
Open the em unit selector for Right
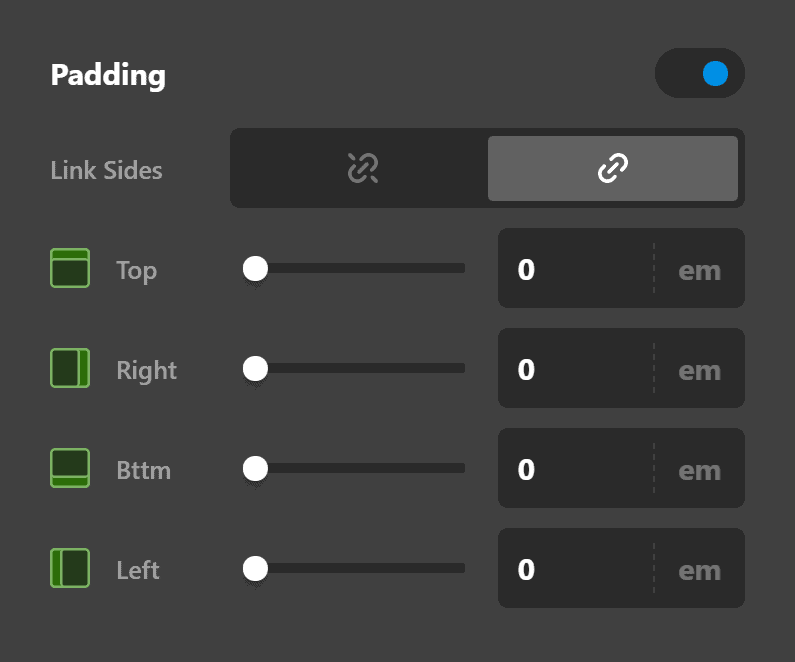click(x=699, y=370)
